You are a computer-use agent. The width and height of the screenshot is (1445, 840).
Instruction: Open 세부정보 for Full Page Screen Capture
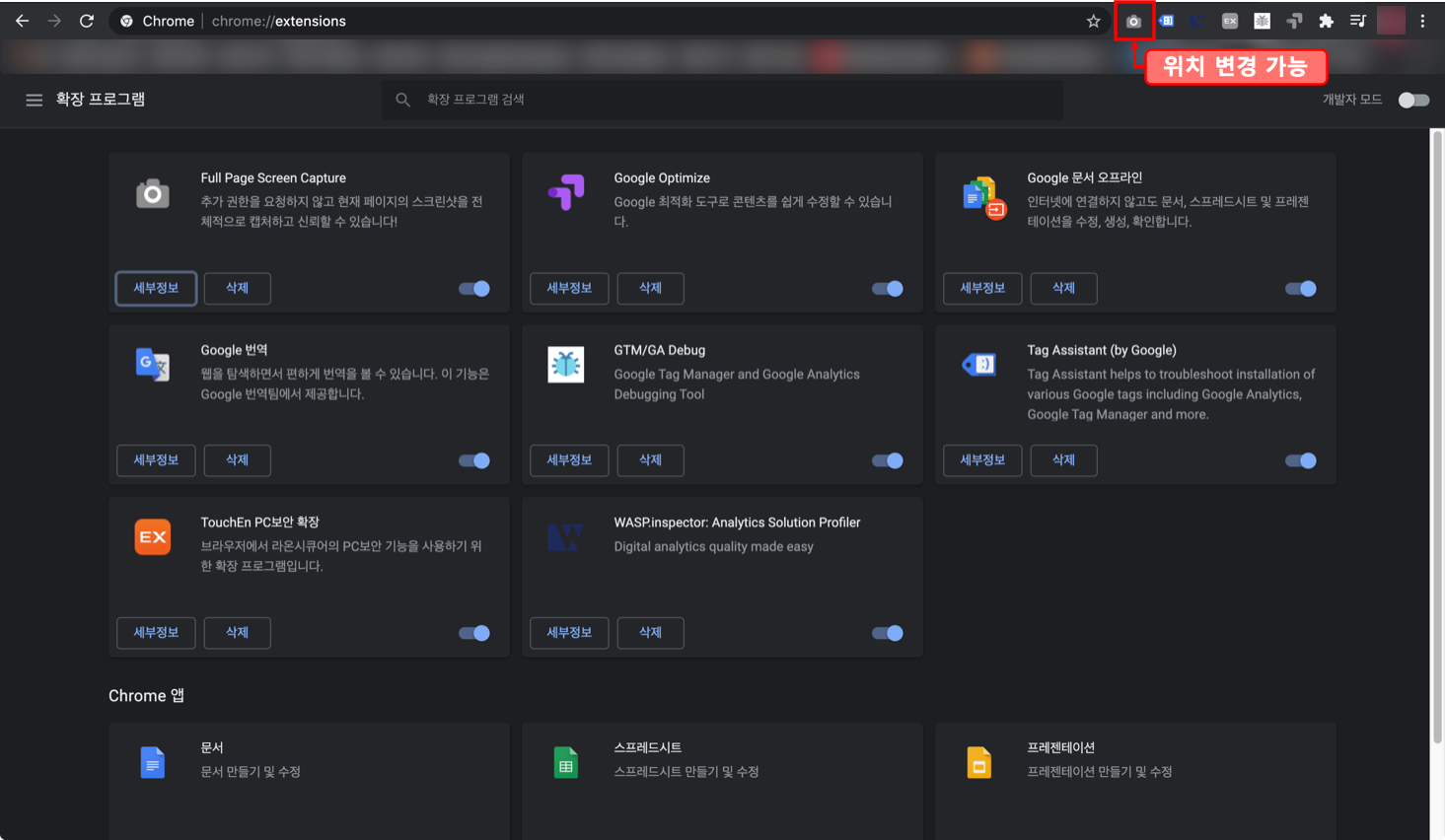point(156,288)
